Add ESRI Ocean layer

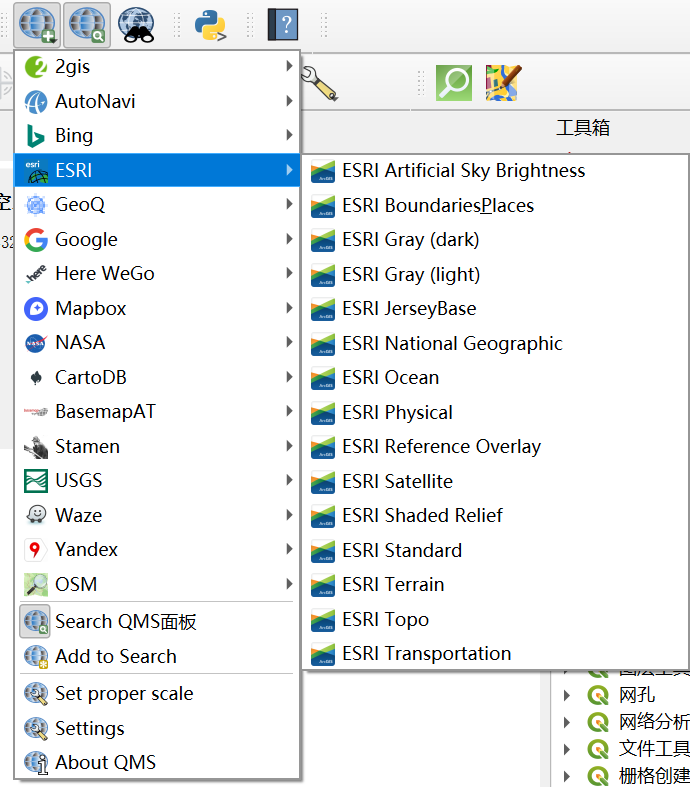[x=495, y=378]
